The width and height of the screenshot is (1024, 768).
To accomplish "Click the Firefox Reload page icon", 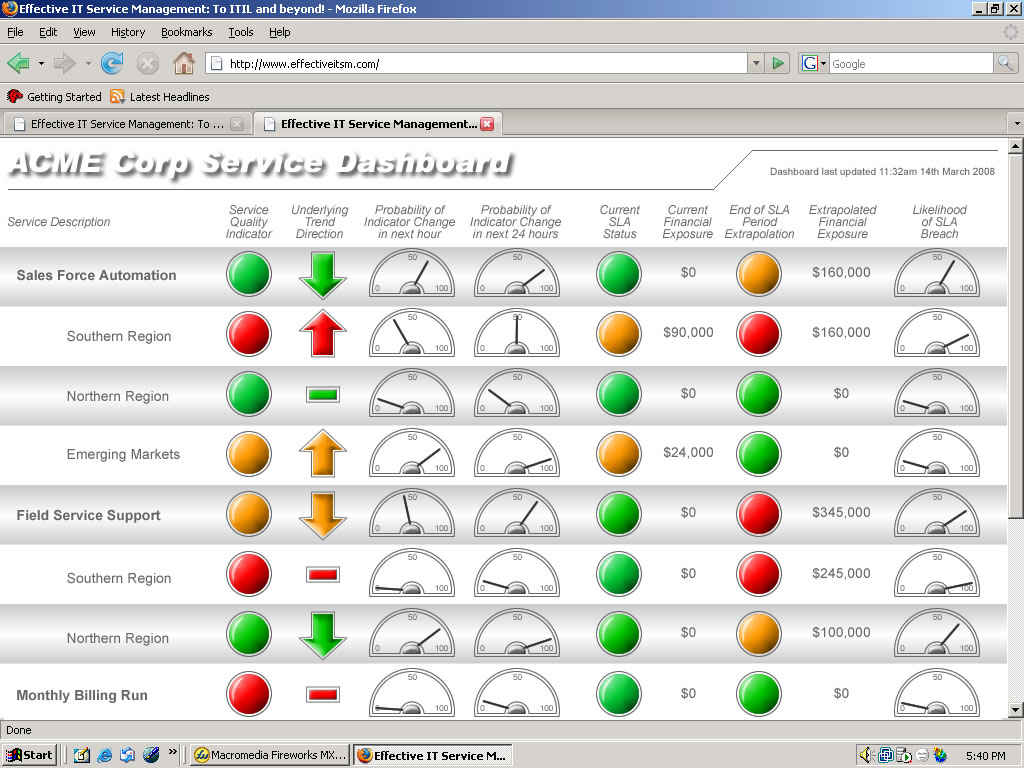I will (112, 64).
